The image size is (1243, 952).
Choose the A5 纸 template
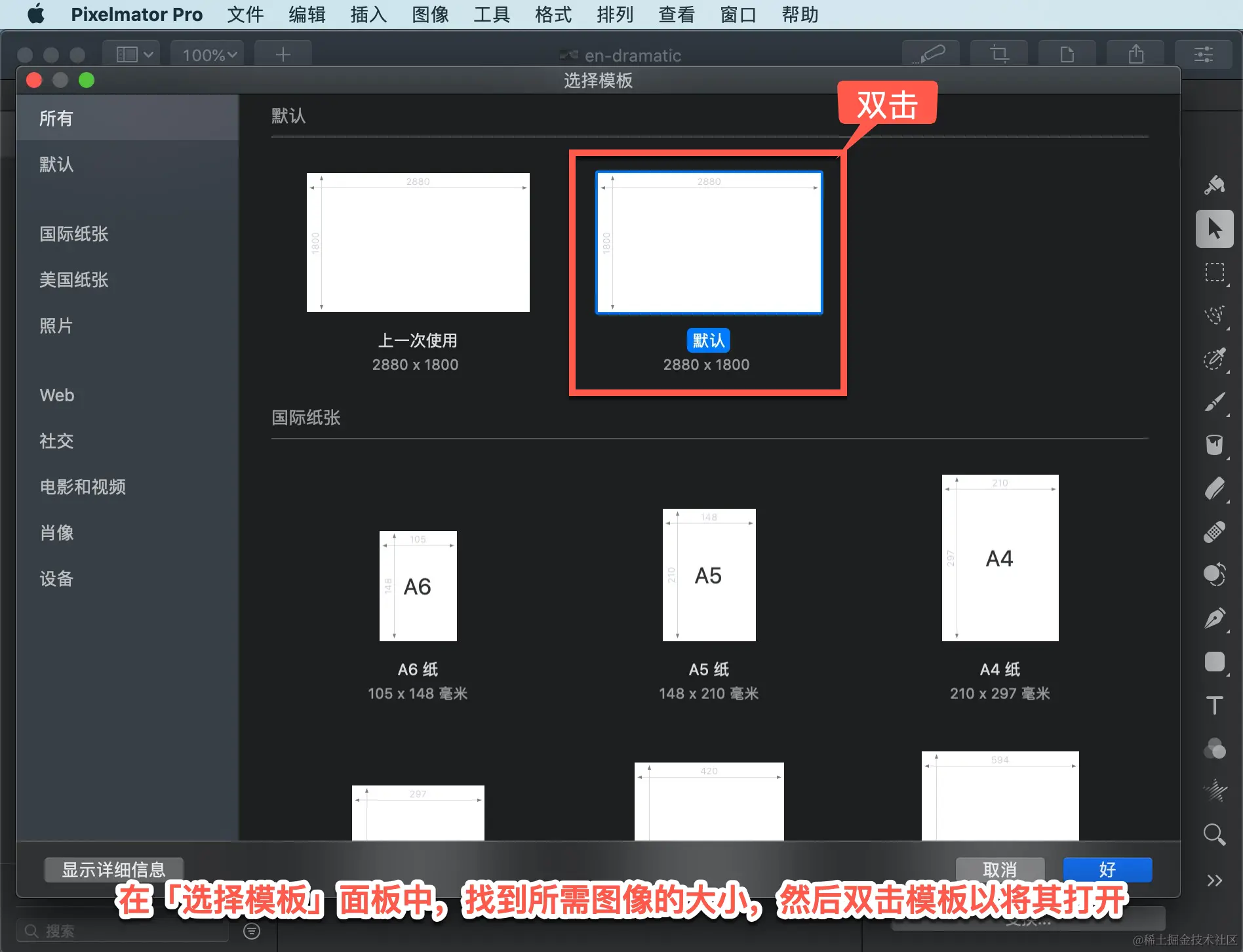pyautogui.click(x=709, y=575)
